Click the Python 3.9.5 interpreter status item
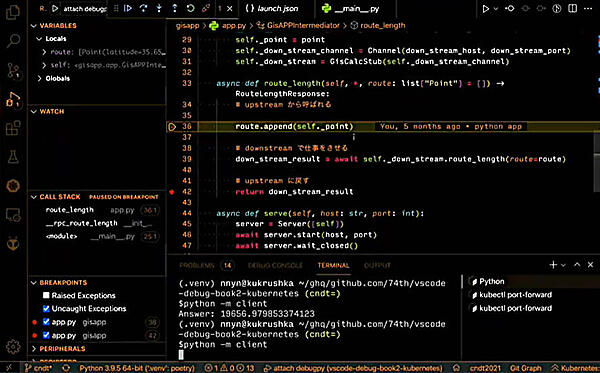The width and height of the screenshot is (600, 373). tap(137, 368)
